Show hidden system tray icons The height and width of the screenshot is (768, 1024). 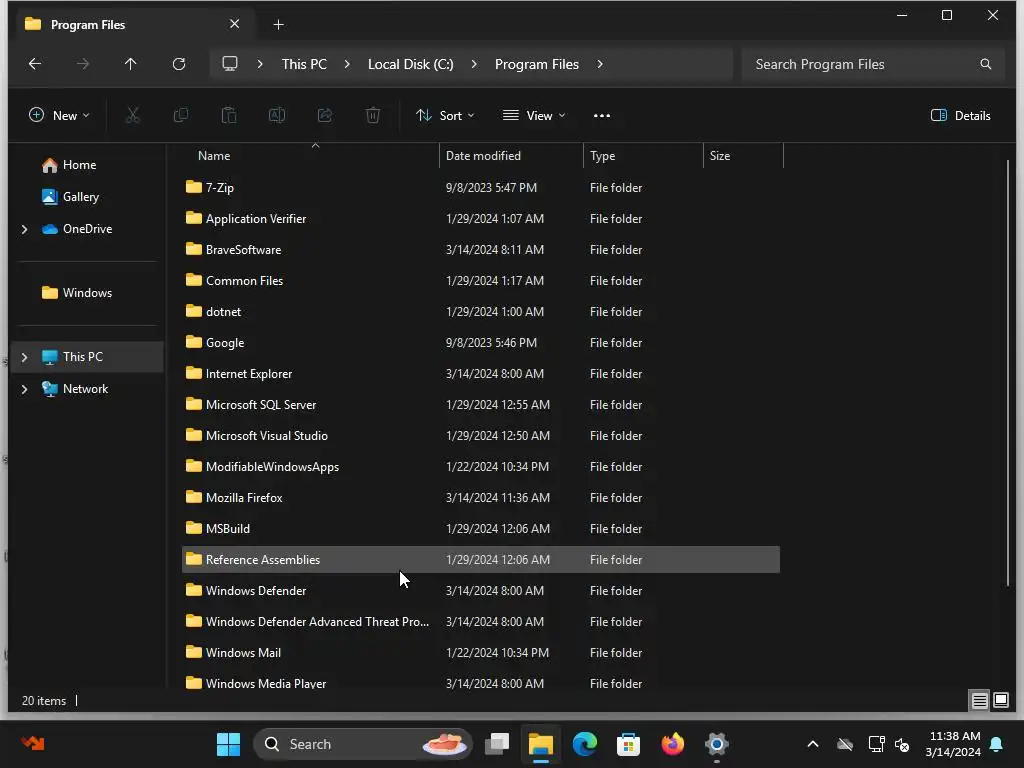[x=813, y=744]
